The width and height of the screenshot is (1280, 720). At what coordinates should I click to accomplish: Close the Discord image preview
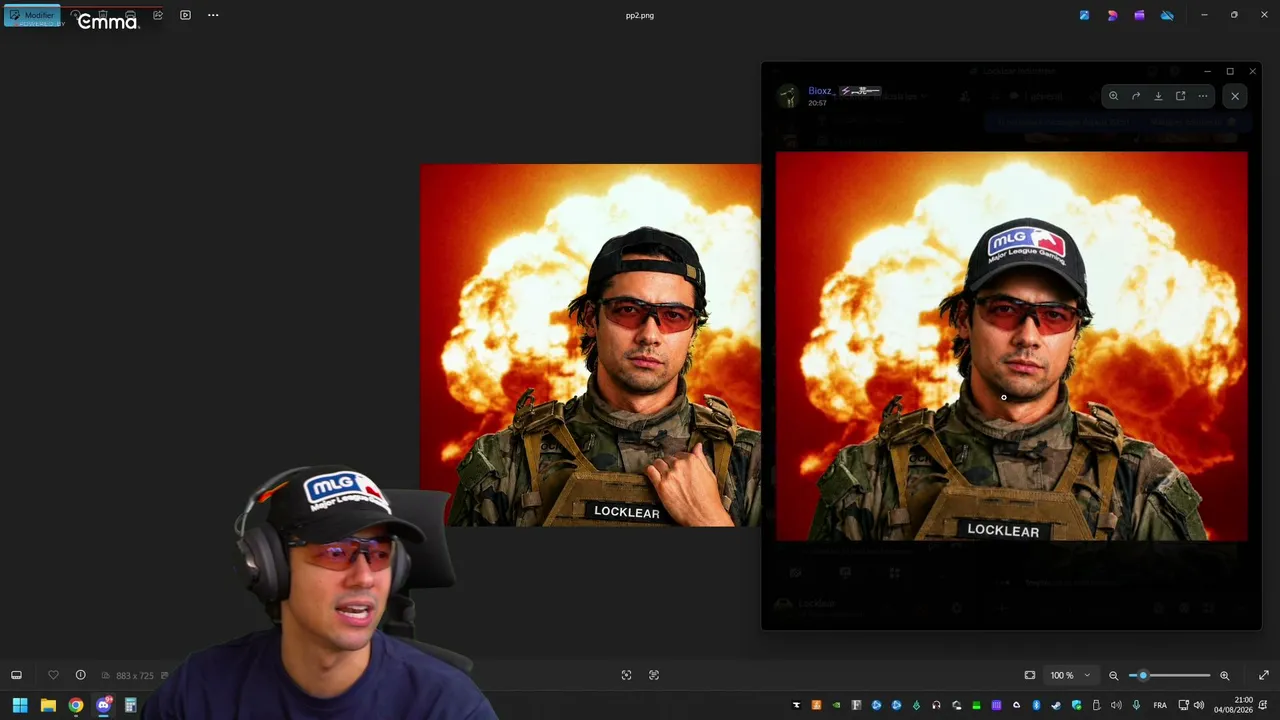pos(1235,96)
